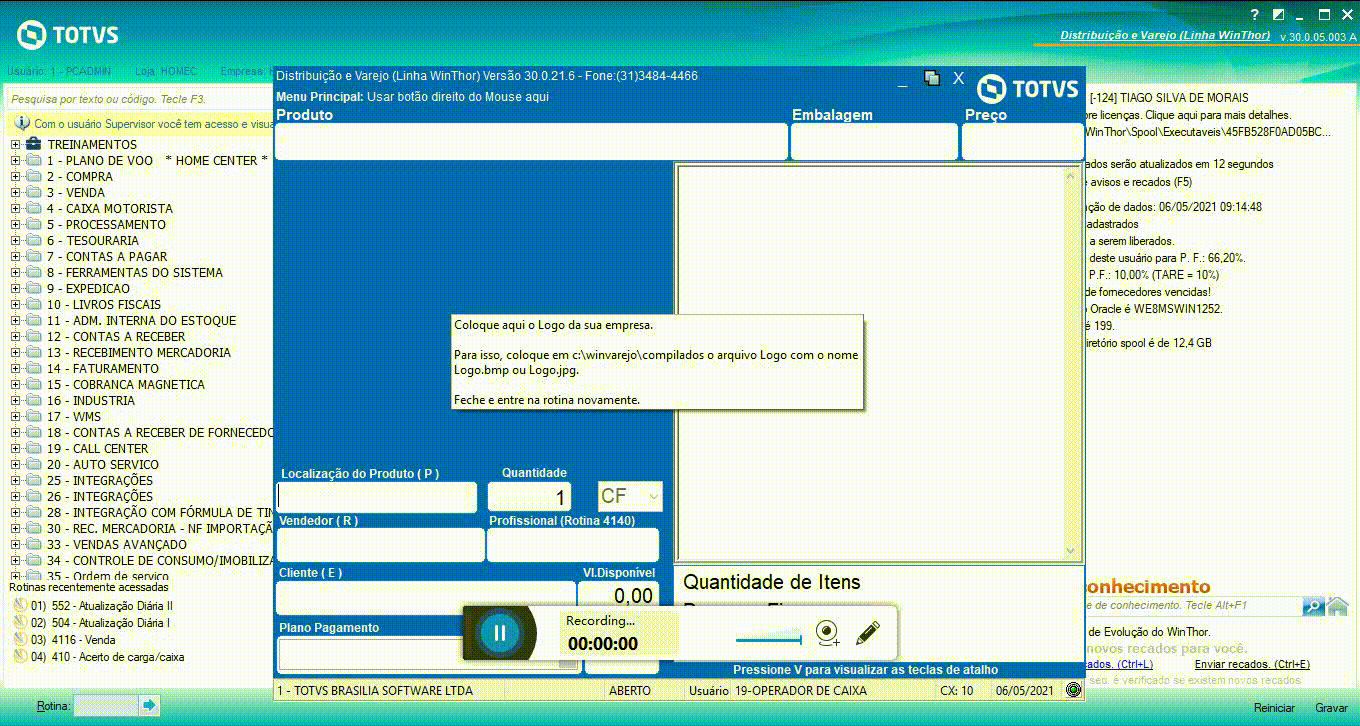Click the Enviar recados (Ctrl+E) link
This screenshot has height=726, width=1360.
1252,664
